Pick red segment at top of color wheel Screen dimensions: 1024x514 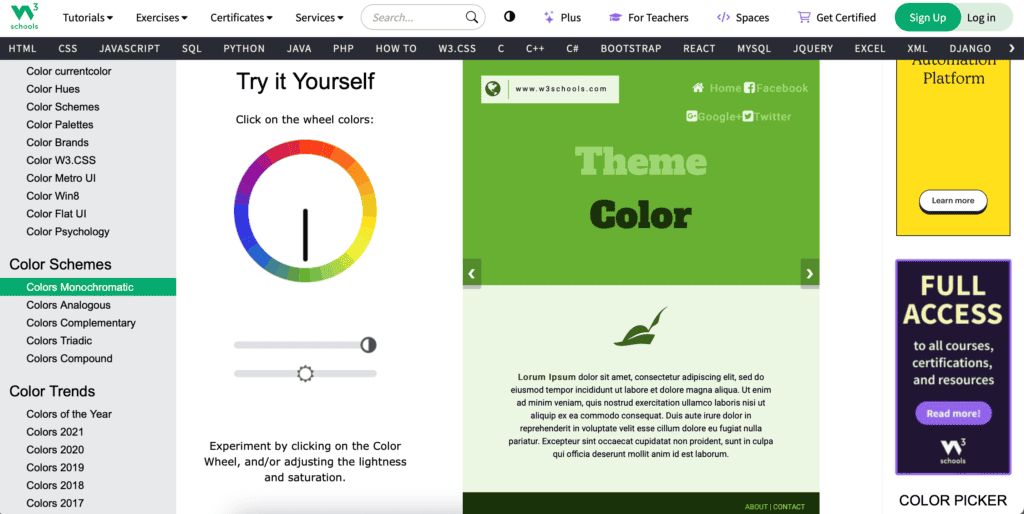coord(318,148)
